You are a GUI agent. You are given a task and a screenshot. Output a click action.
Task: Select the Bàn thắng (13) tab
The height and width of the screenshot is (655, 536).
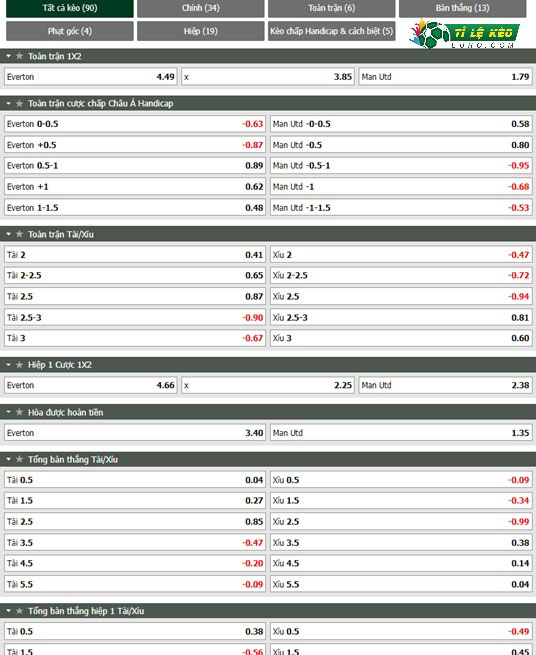[x=462, y=8]
